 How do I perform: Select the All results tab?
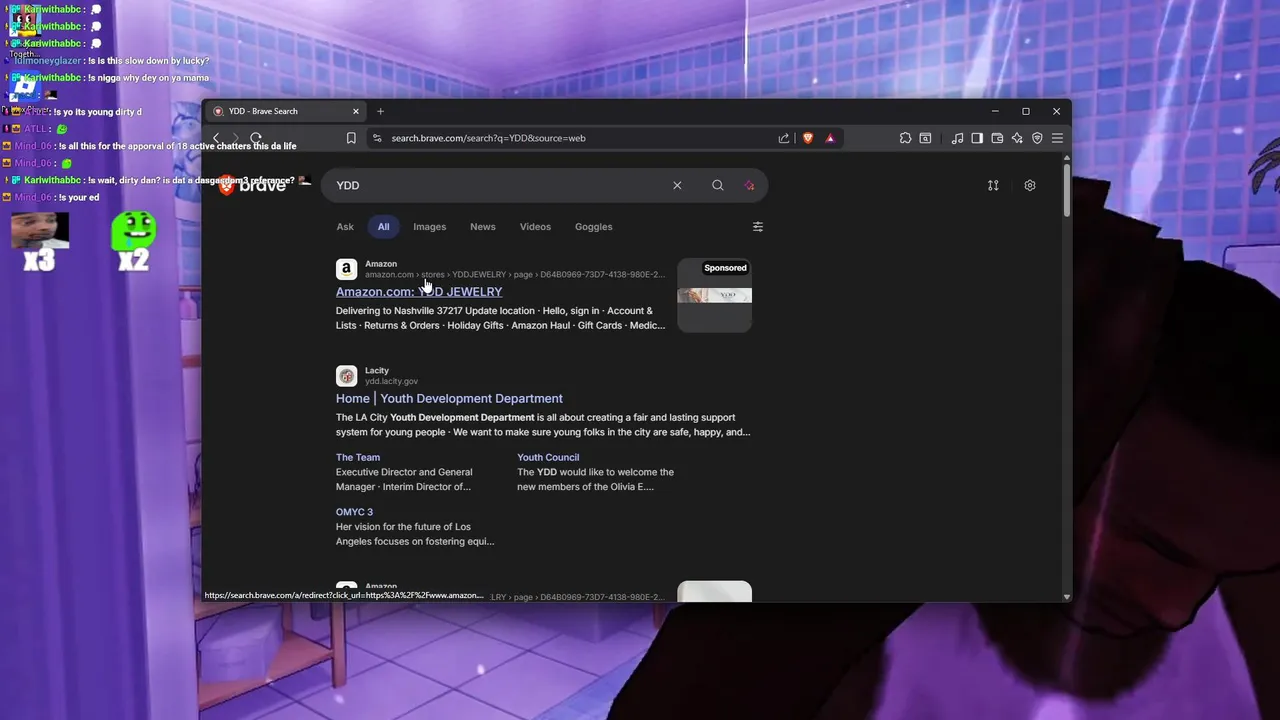pos(383,227)
